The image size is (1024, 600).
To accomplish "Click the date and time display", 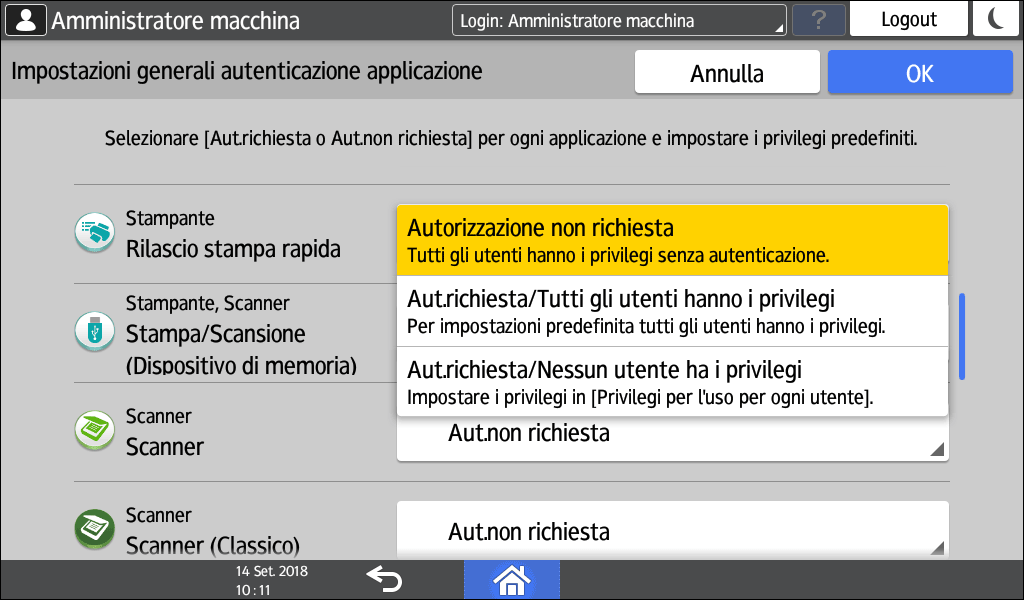I will click(x=271, y=580).
